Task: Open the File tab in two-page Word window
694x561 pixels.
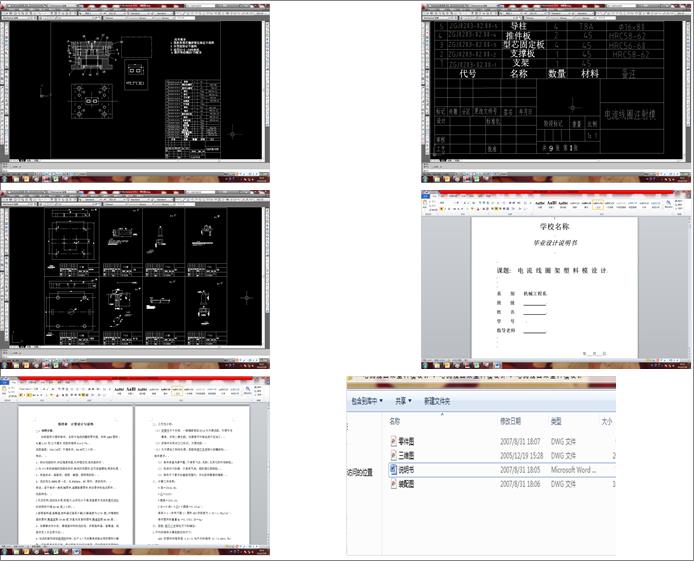Action: [x=4, y=382]
